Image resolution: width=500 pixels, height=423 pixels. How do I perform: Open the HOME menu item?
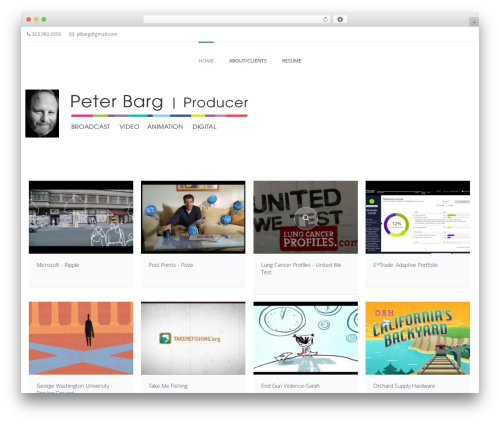pyautogui.click(x=206, y=61)
